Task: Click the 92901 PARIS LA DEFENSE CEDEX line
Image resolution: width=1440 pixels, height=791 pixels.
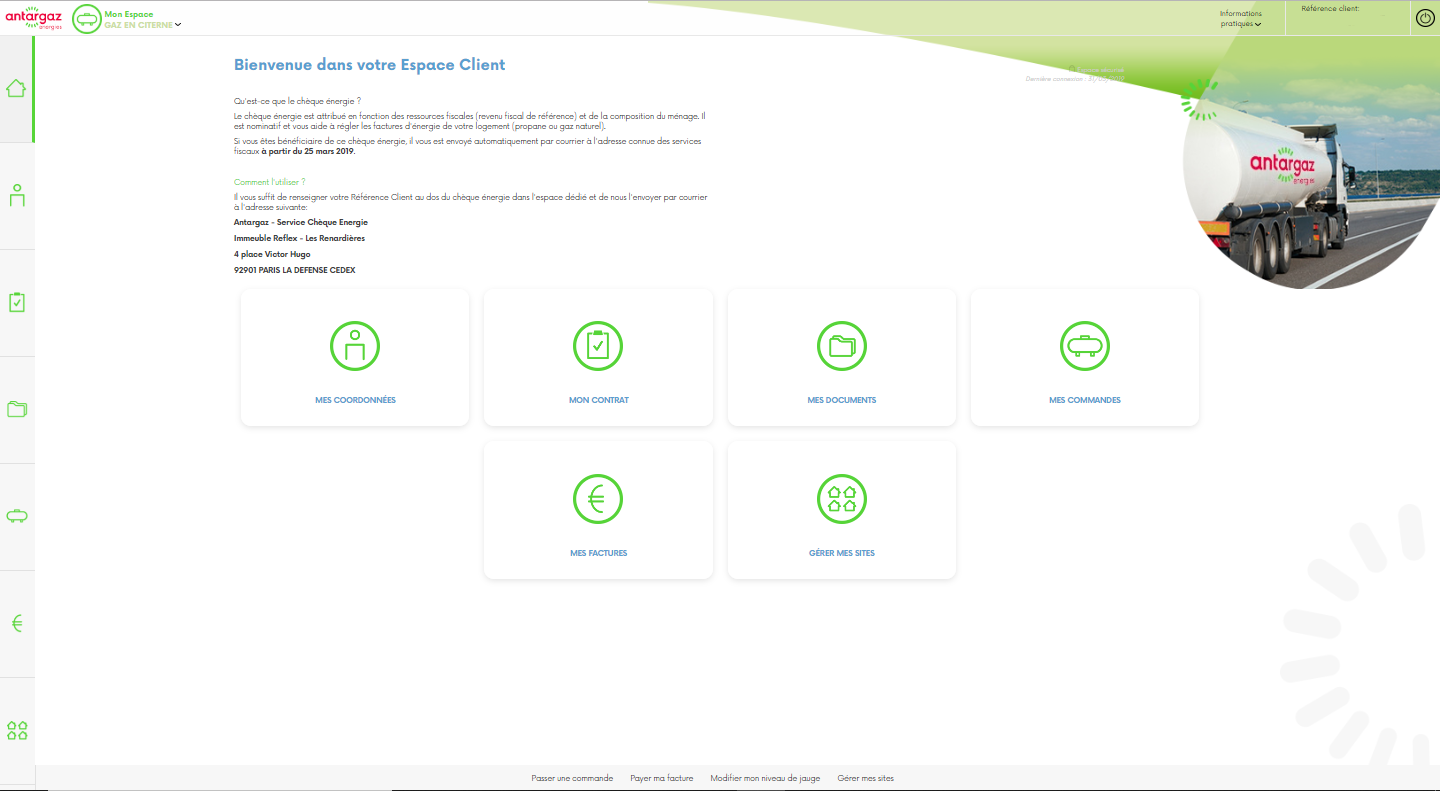Action: pyautogui.click(x=295, y=270)
